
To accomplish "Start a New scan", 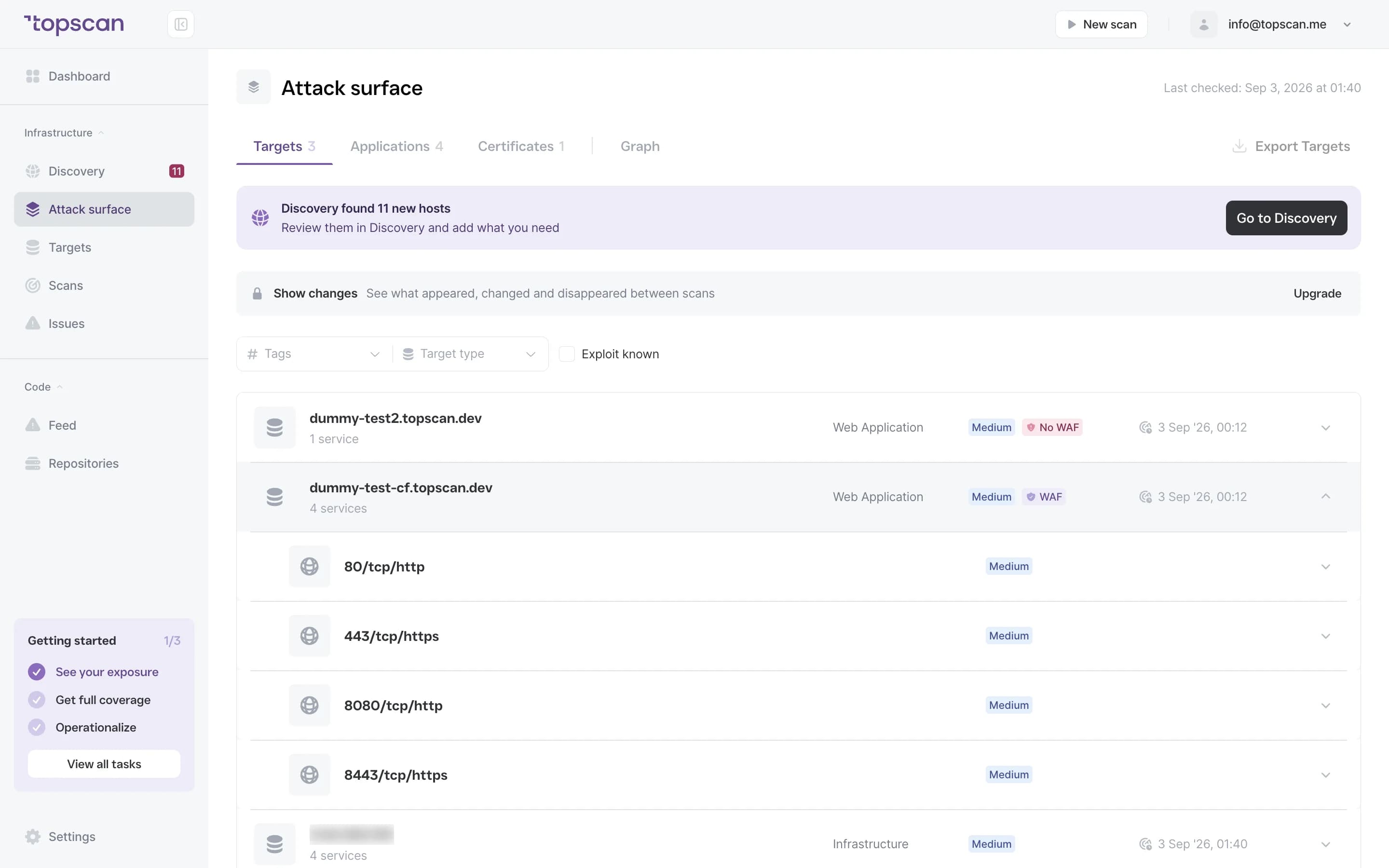I will (1101, 24).
